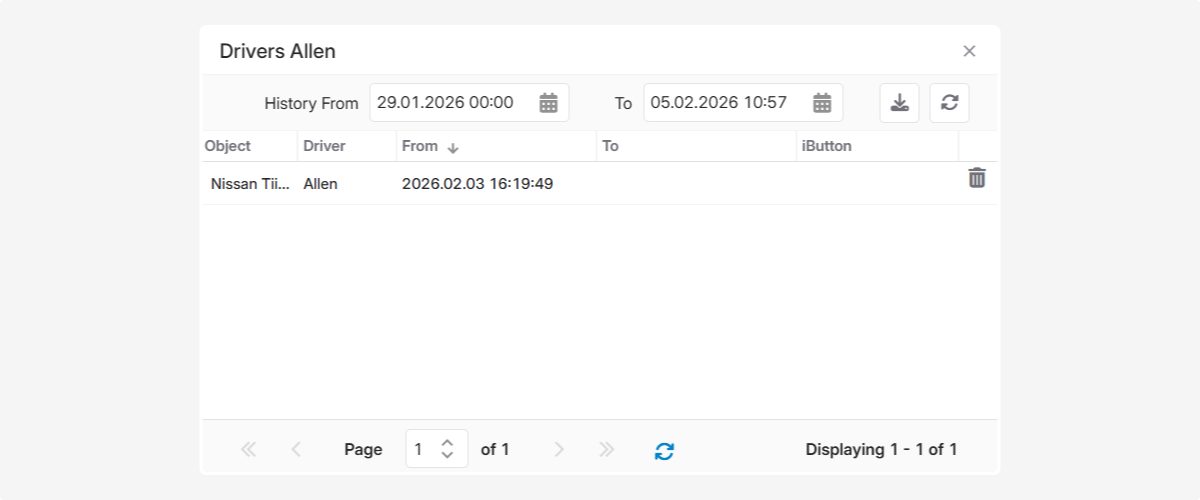The width and height of the screenshot is (1200, 500).
Task: Increase page number with spinner up arrow
Action: point(447,442)
